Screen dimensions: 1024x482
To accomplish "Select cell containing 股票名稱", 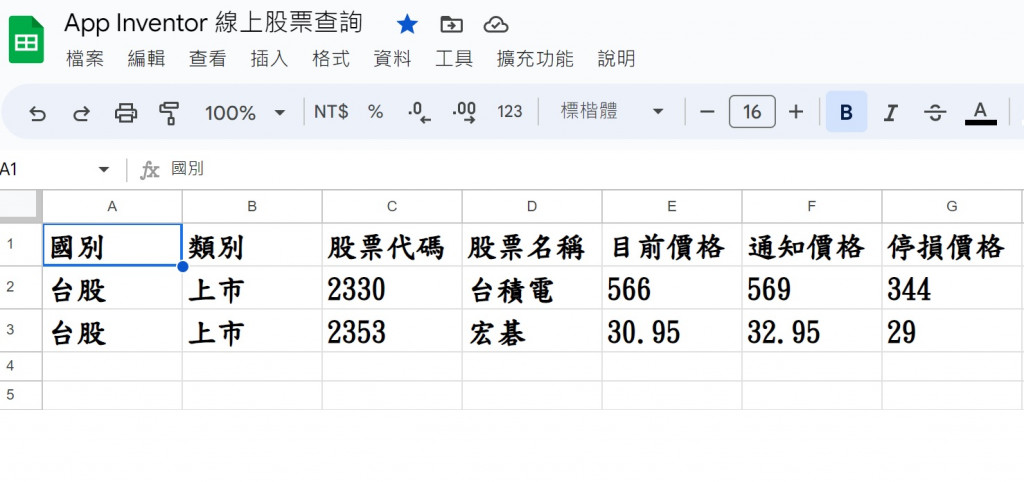I will [532, 245].
